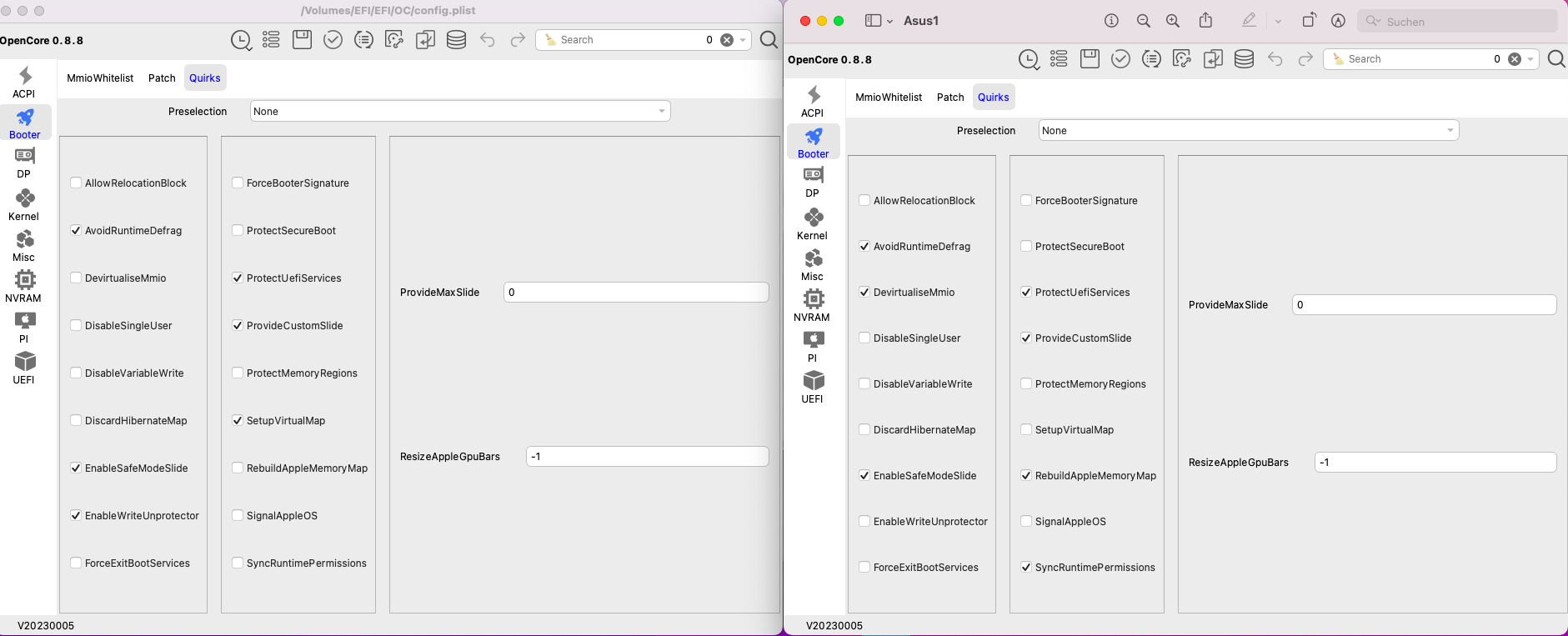Click the magnifying glass icon in config.plist window
1568x636 pixels.
769,40
